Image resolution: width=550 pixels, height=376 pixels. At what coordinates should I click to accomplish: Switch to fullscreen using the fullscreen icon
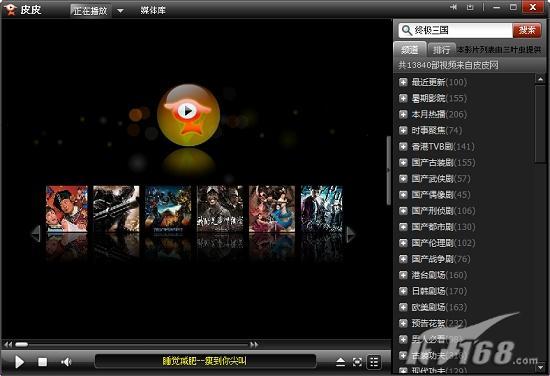point(357,362)
